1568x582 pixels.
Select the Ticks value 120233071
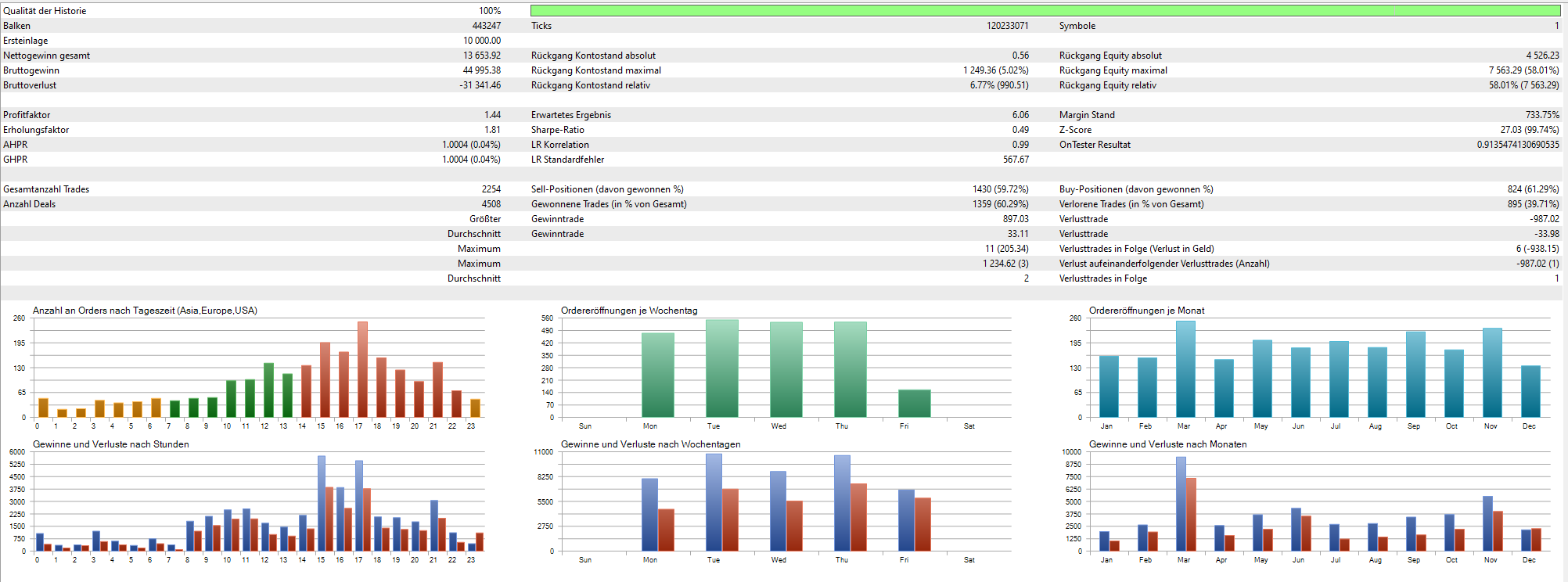click(1008, 26)
